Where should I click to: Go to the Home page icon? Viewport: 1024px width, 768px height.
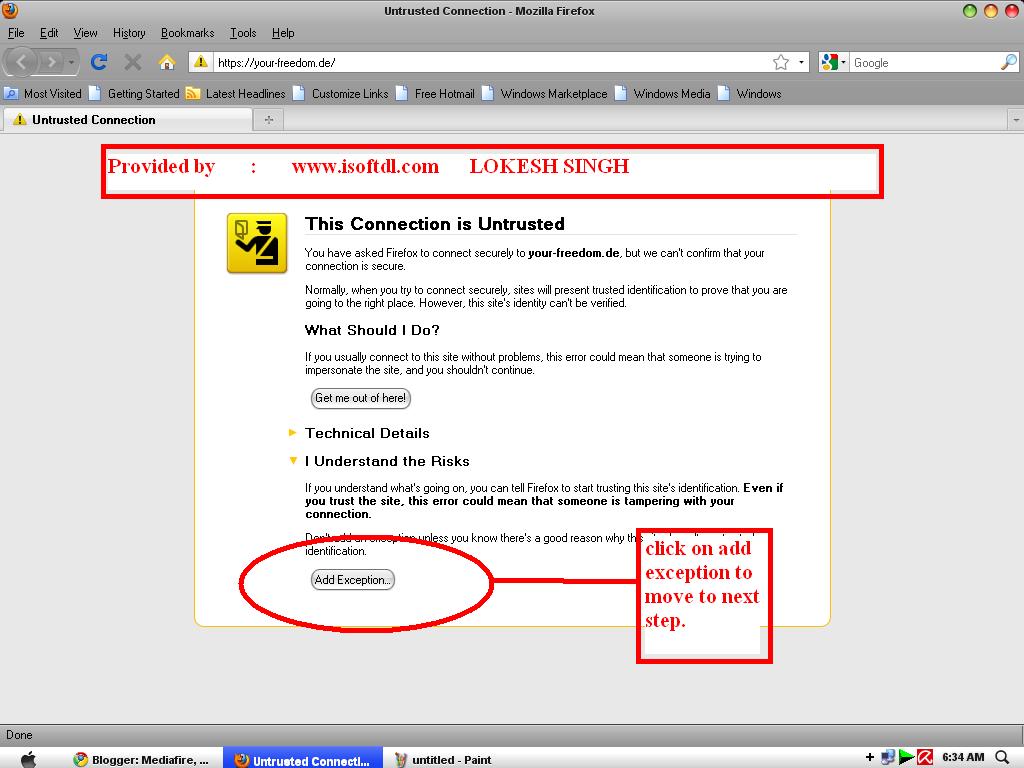[167, 62]
